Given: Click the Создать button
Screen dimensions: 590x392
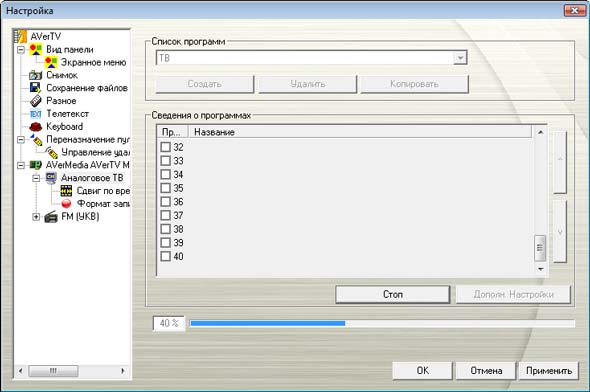Looking at the screenshot, I should (205, 84).
